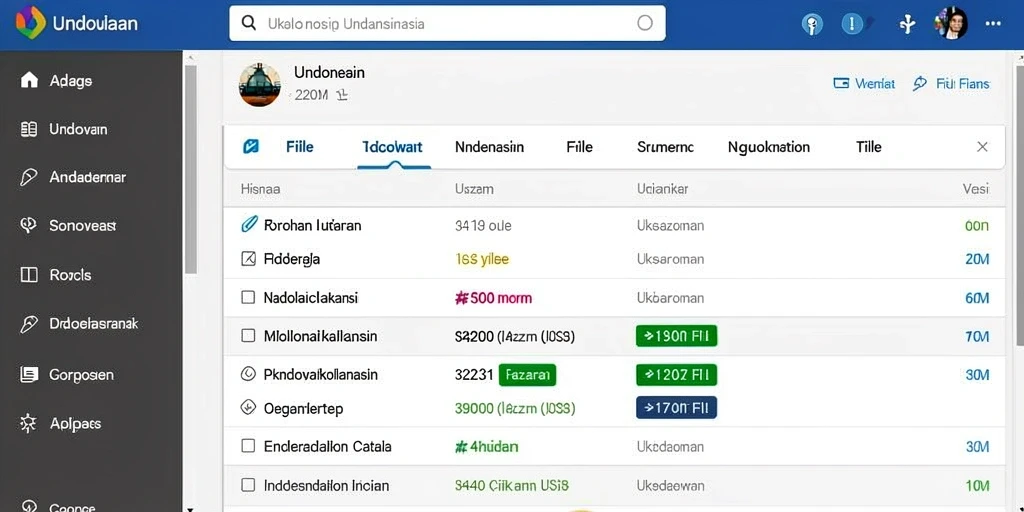Click the Undoneain profile picture
Viewport: 1024px width, 512px height.
[260, 85]
